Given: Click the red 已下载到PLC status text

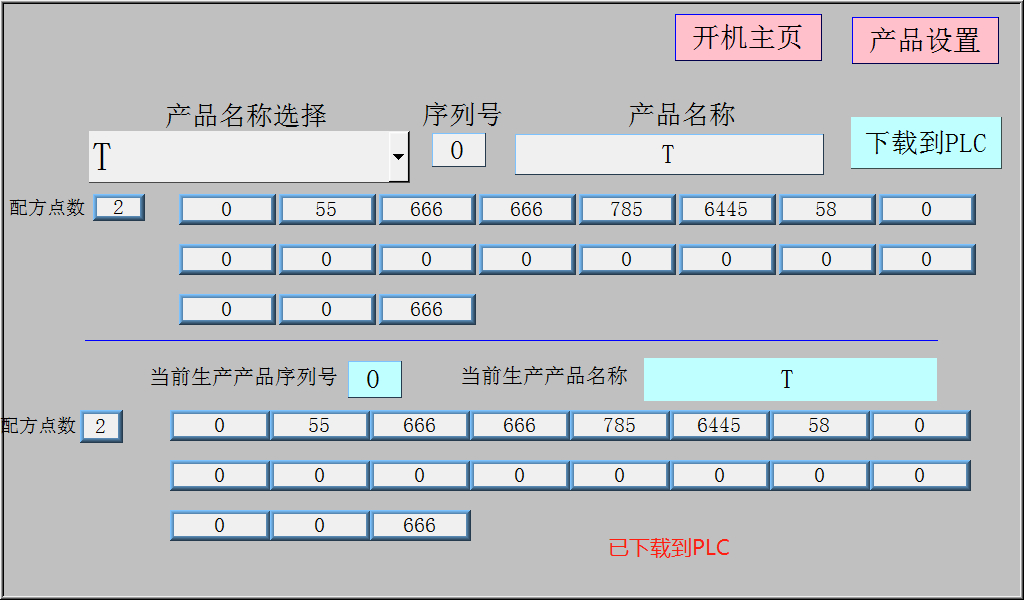Looking at the screenshot, I should [669, 548].
